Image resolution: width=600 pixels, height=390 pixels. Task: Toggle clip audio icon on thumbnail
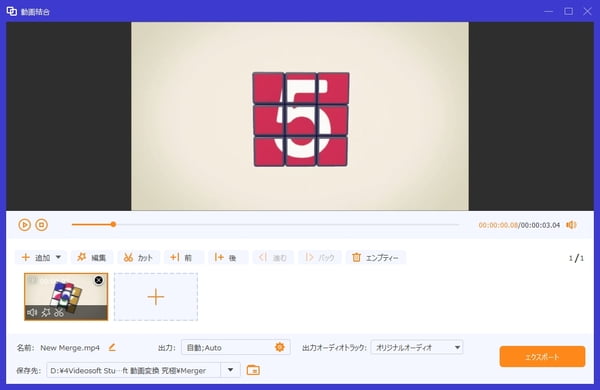32,313
